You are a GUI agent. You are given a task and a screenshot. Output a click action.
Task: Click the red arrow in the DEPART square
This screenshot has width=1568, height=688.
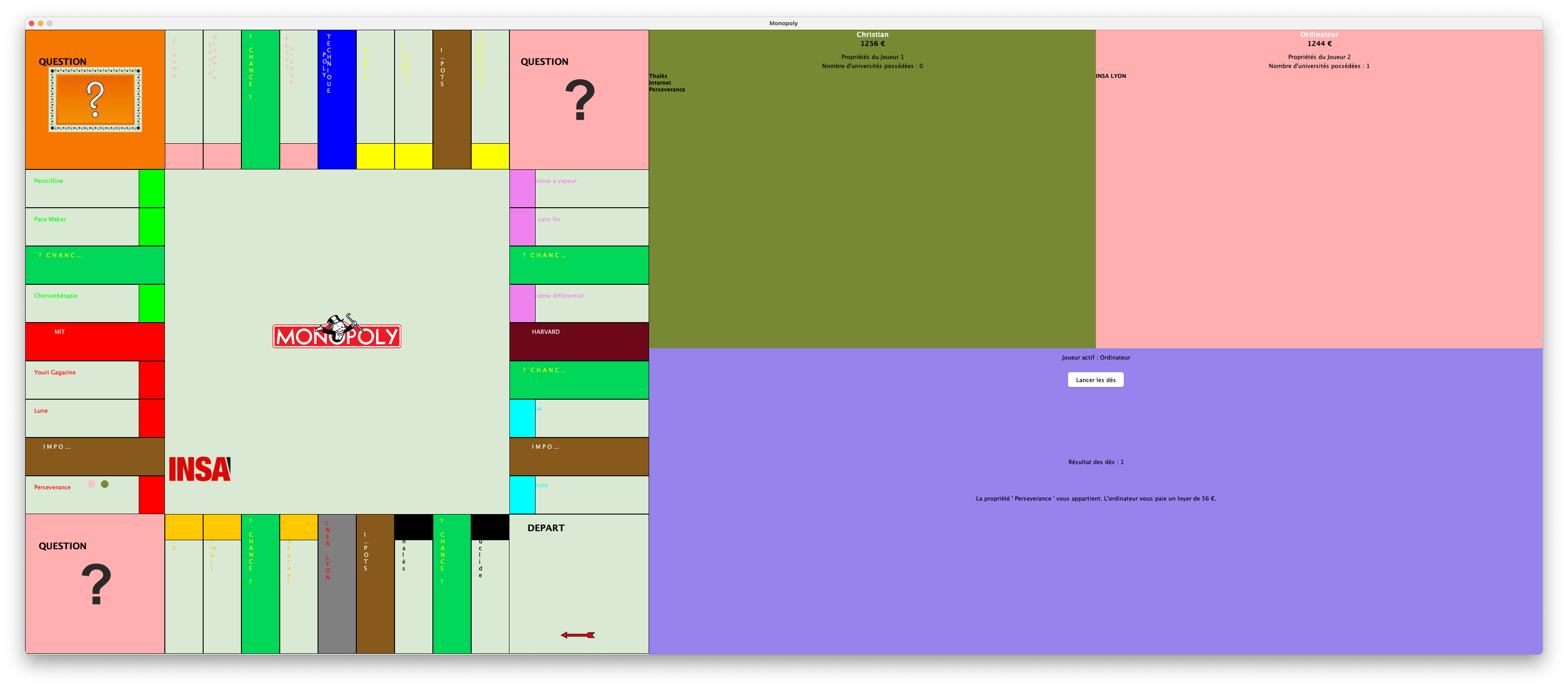pos(577,635)
